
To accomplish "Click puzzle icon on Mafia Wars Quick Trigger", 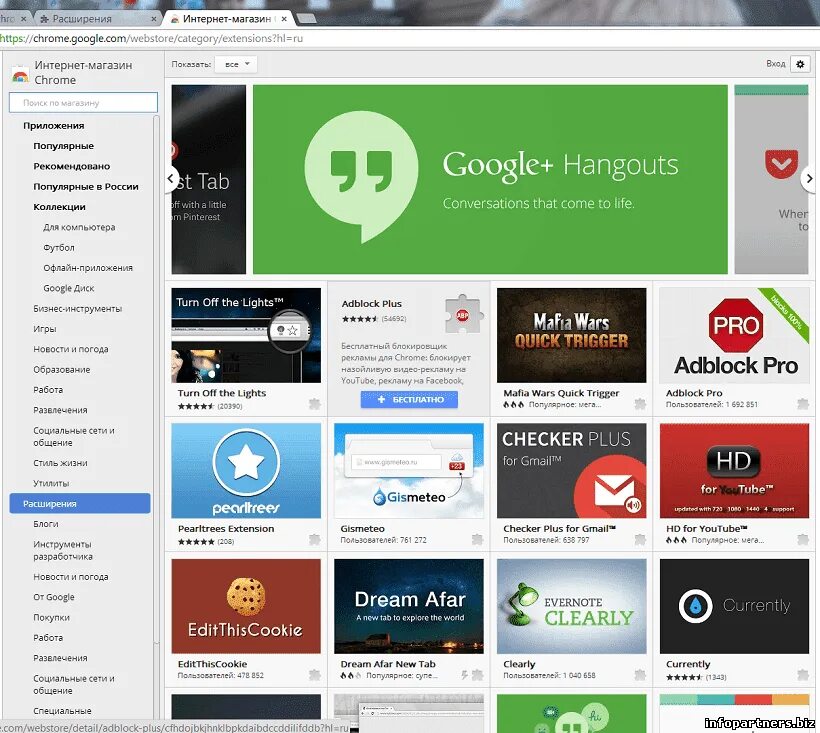I will tap(640, 404).
